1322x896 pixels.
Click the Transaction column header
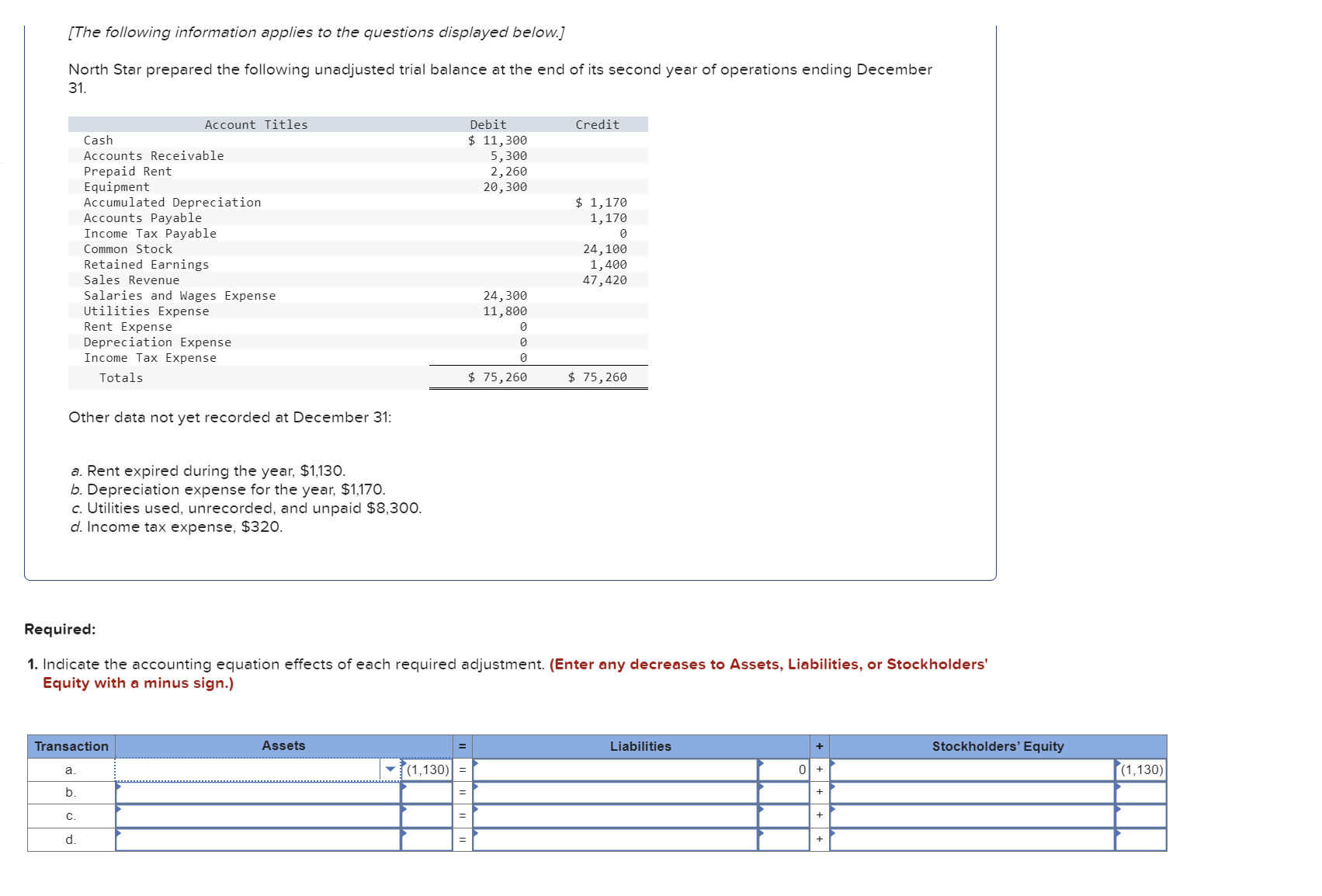(x=71, y=746)
